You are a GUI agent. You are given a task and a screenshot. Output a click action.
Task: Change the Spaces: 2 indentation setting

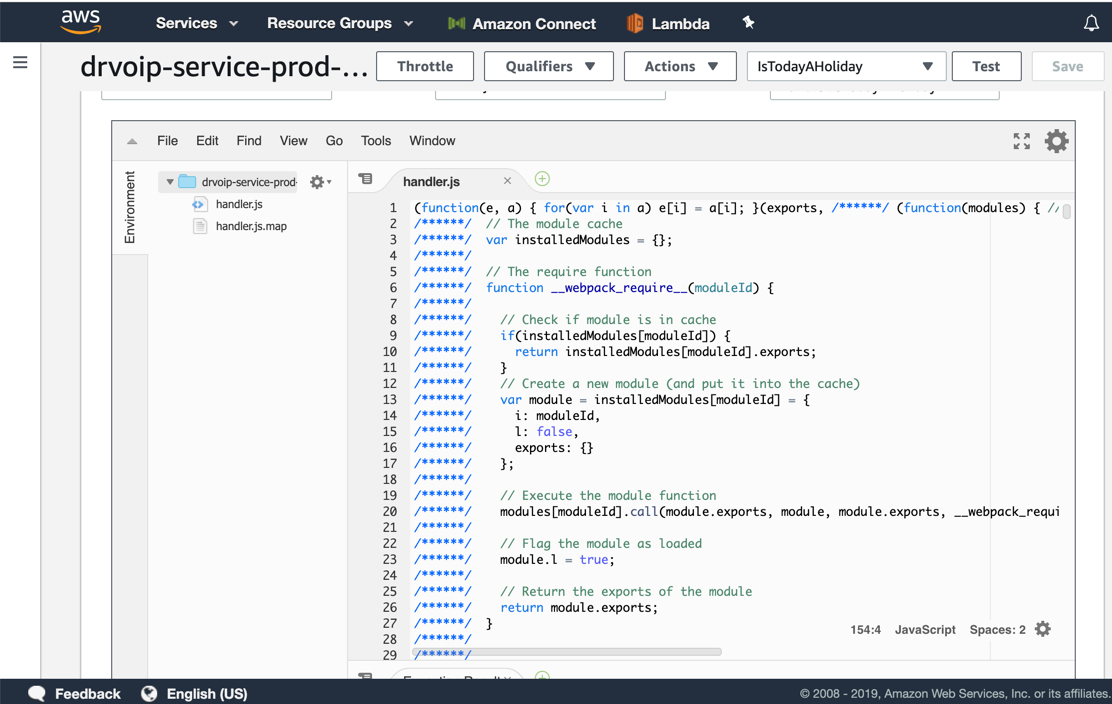997,630
